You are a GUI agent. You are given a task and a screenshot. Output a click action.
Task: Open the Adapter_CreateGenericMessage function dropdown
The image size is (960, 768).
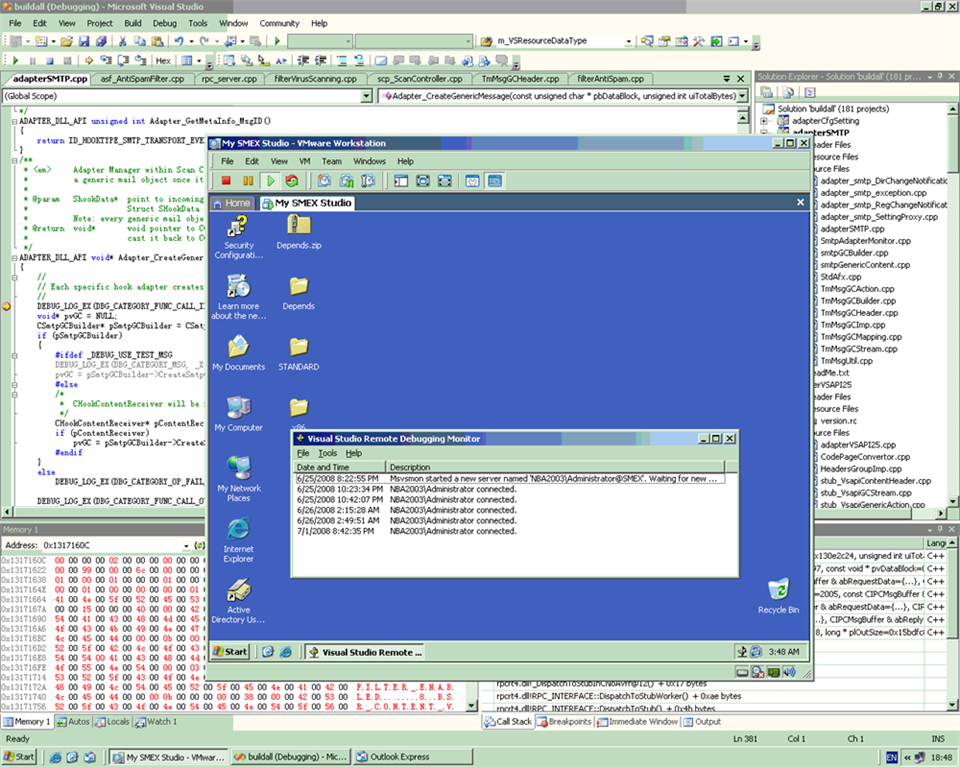point(742,96)
